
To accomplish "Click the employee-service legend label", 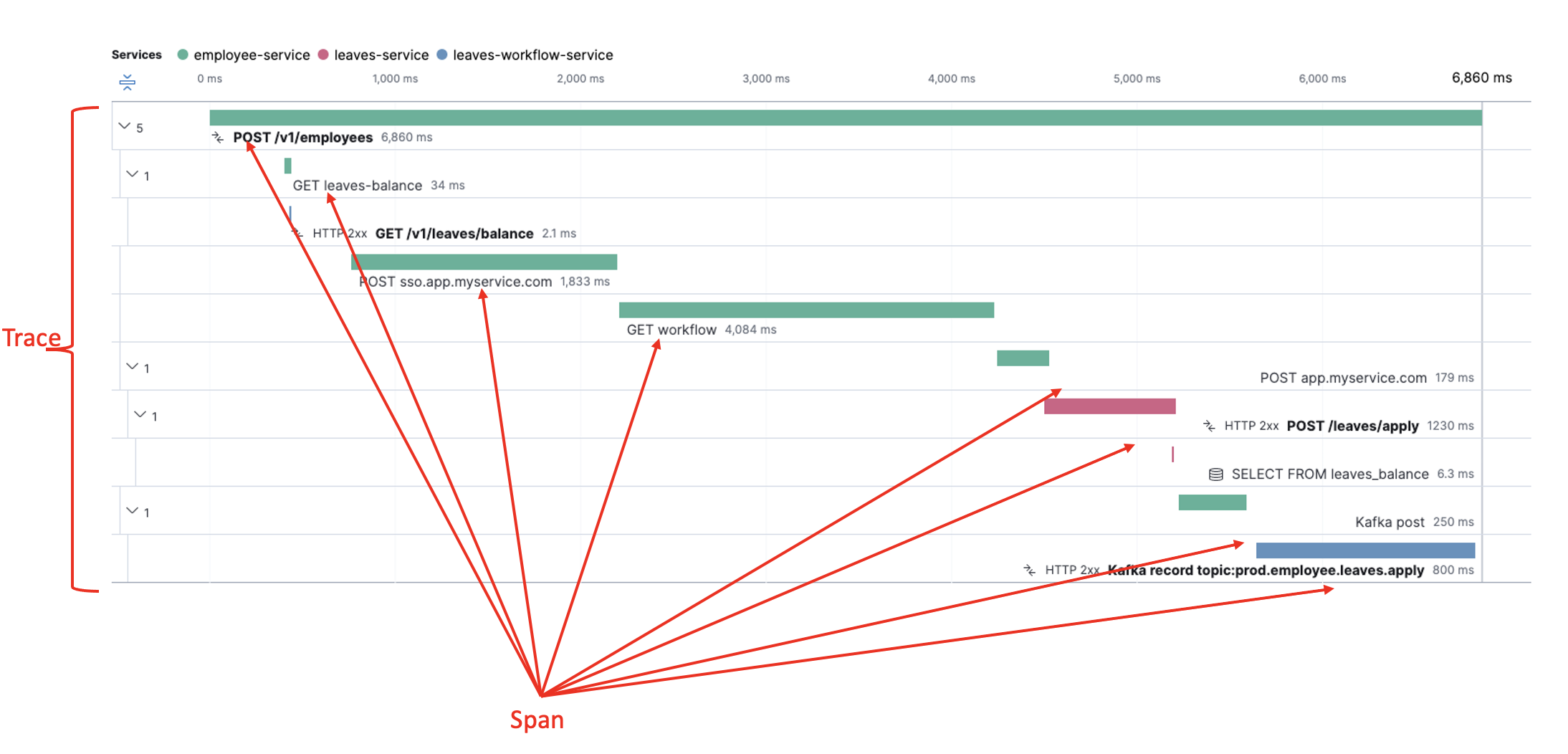I will pyautogui.click(x=252, y=55).
